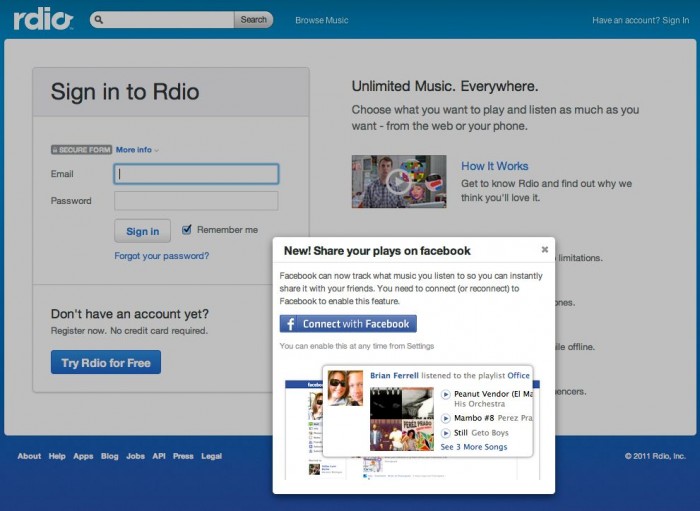Viewport: 700px width, 511px height.
Task: Click the Sign in button
Action: pos(142,231)
